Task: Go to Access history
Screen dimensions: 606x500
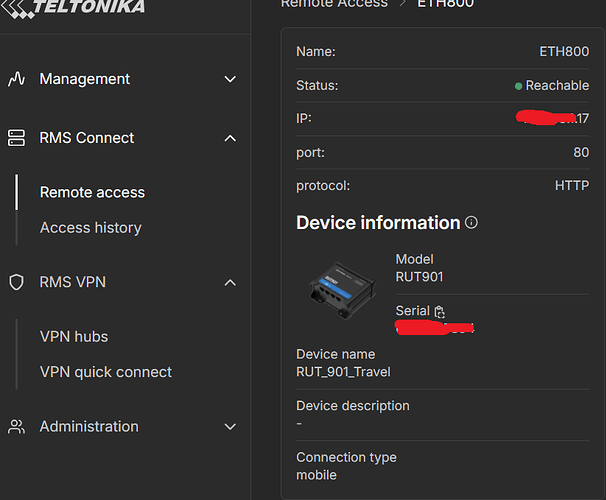Action: pyautogui.click(x=90, y=228)
